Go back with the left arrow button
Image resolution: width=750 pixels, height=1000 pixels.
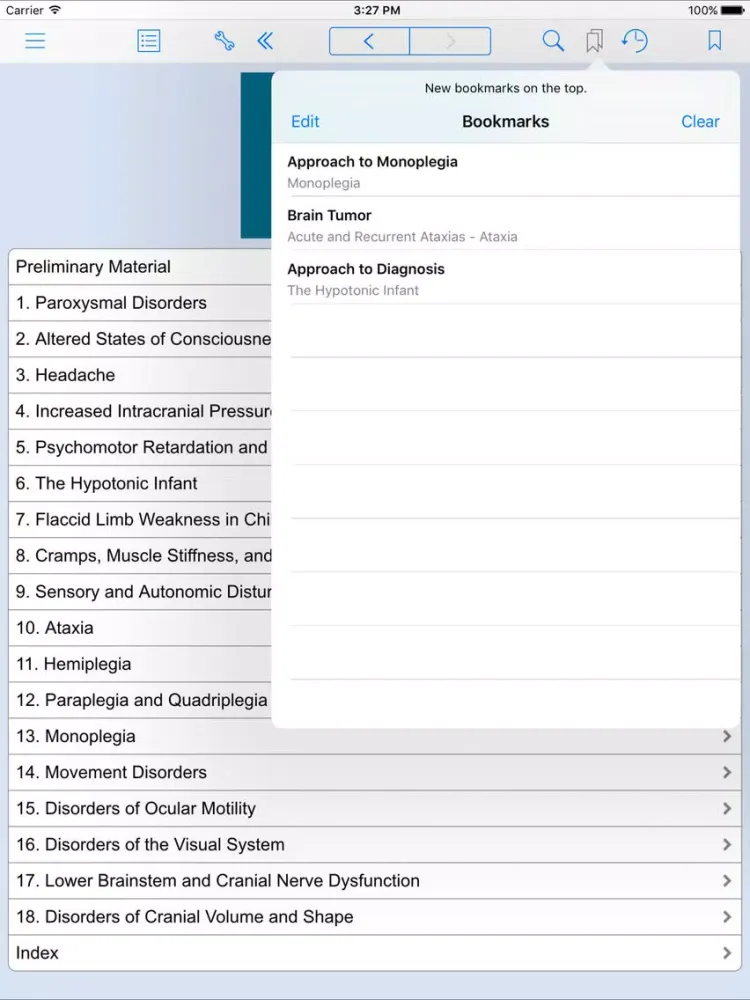point(369,41)
